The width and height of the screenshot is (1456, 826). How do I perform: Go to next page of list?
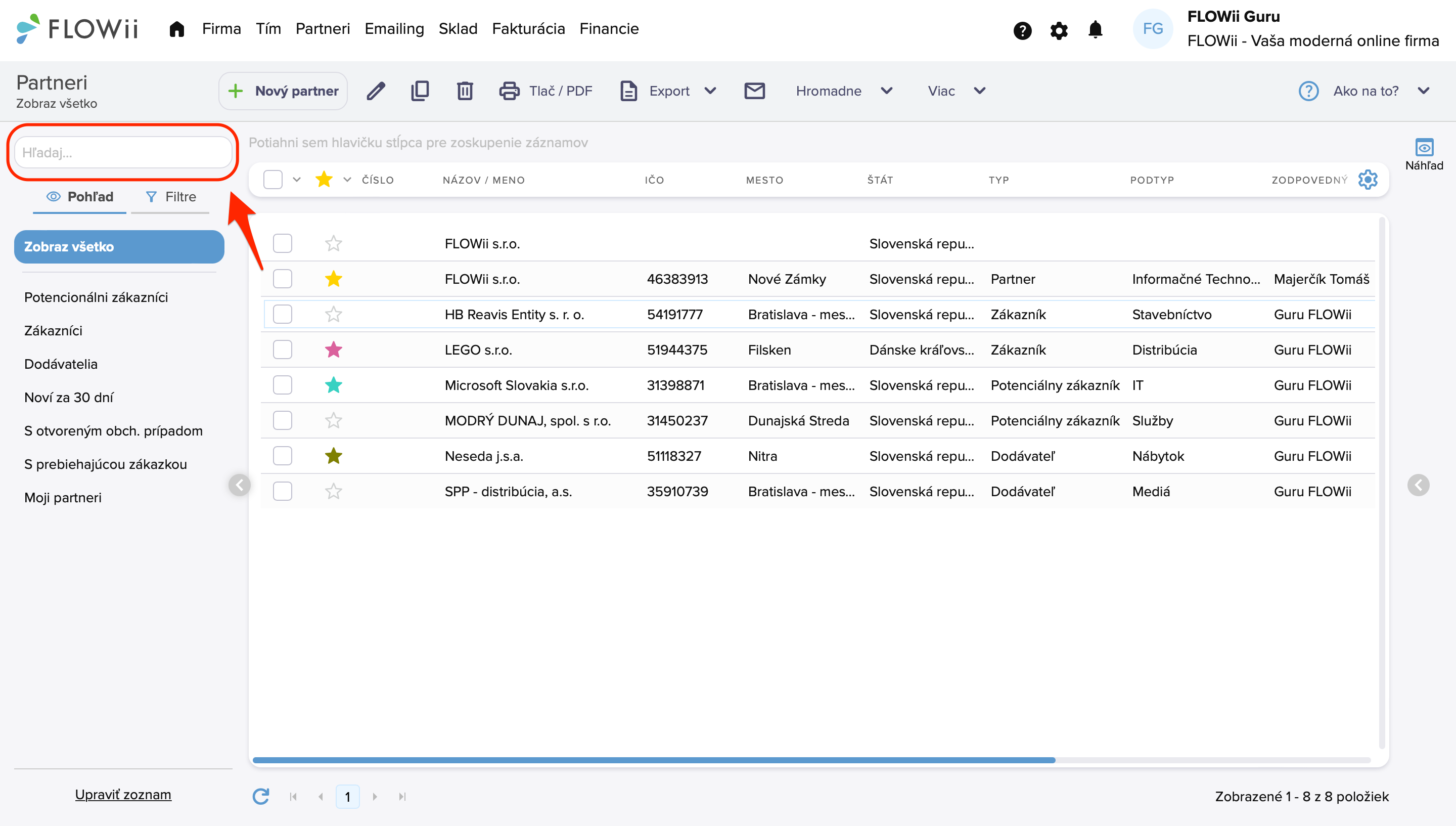click(x=374, y=797)
